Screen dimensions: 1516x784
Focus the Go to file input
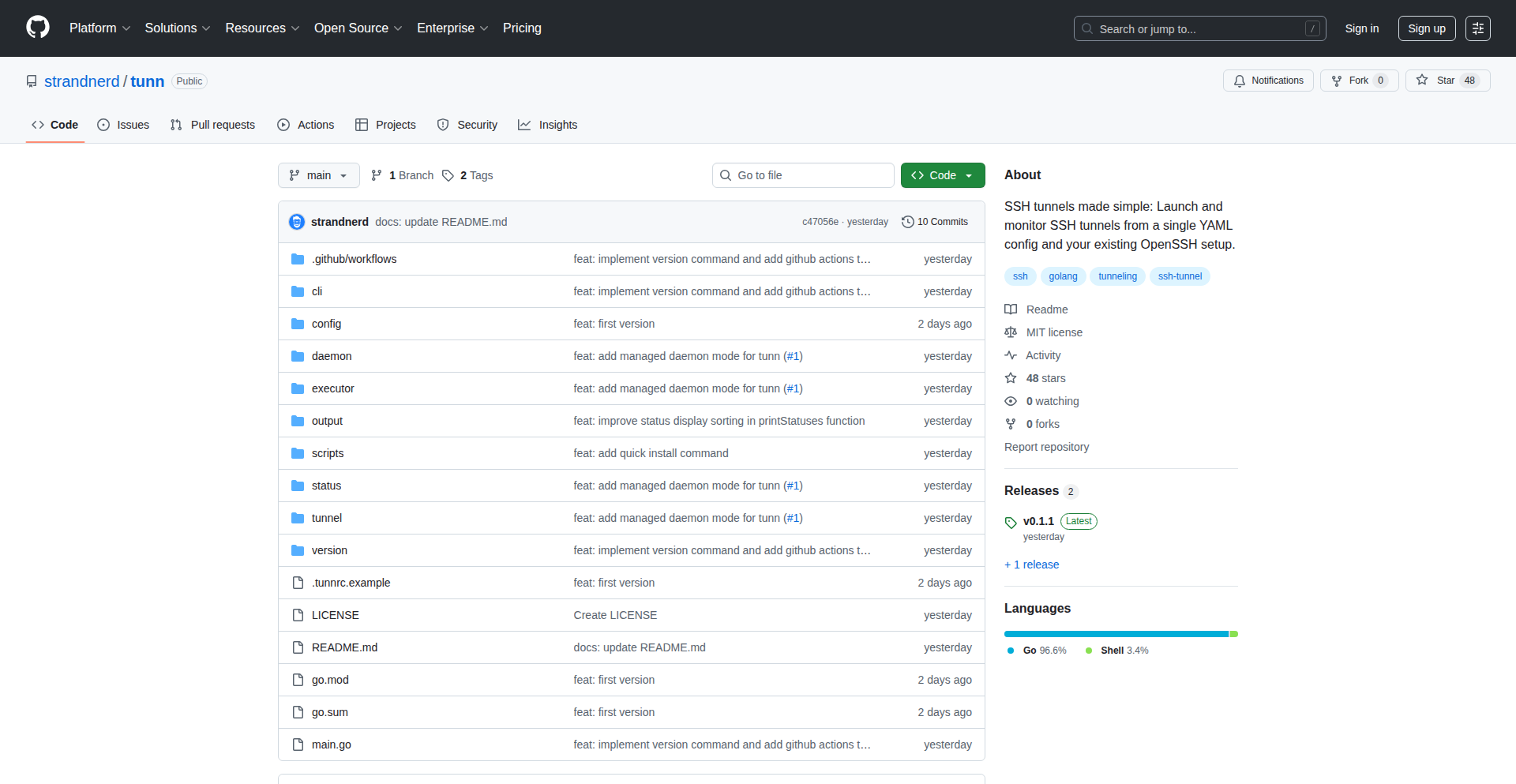click(803, 175)
